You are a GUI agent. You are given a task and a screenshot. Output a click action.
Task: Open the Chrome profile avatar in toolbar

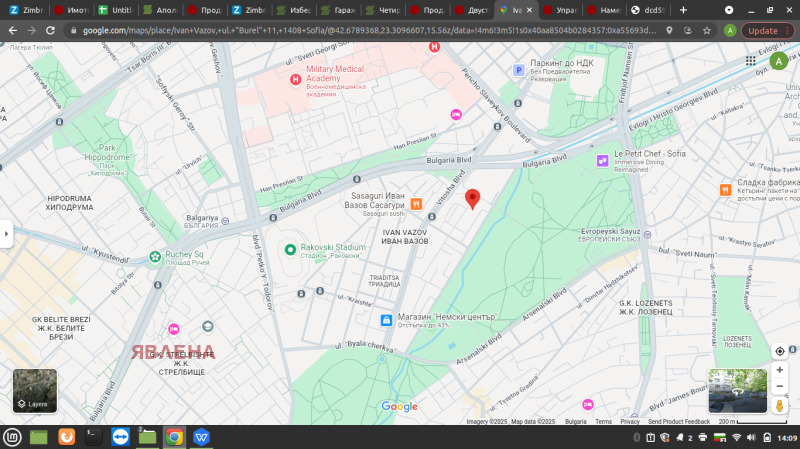click(730, 31)
